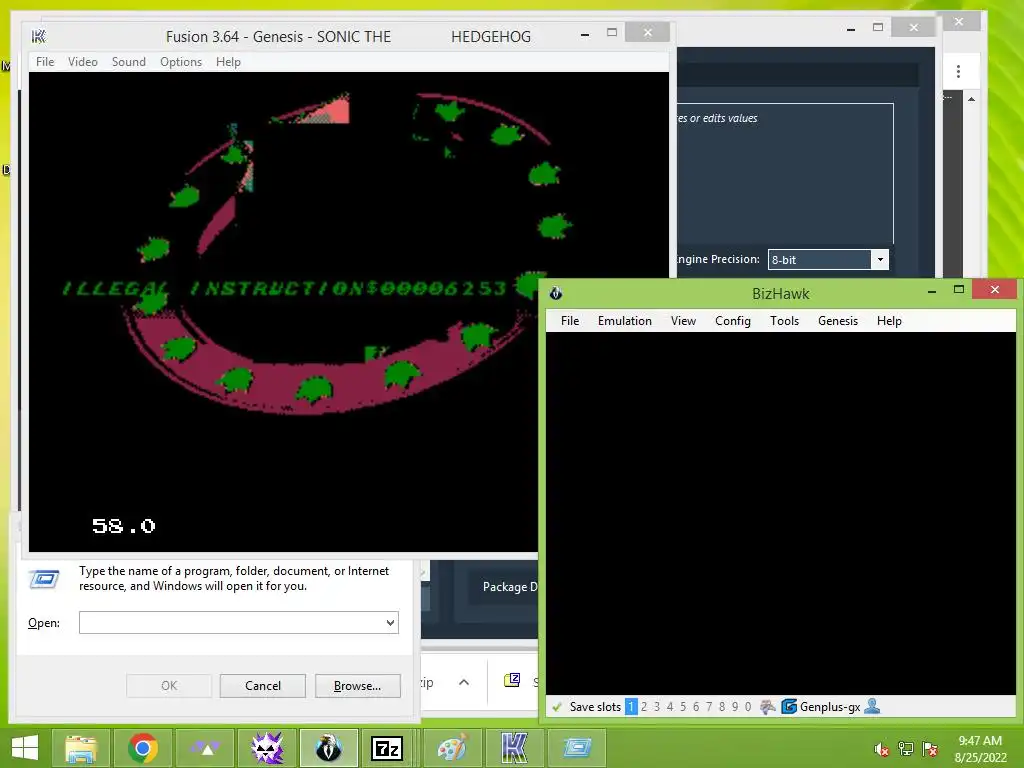
Task: Open Video menu in Fusion
Action: coord(83,61)
